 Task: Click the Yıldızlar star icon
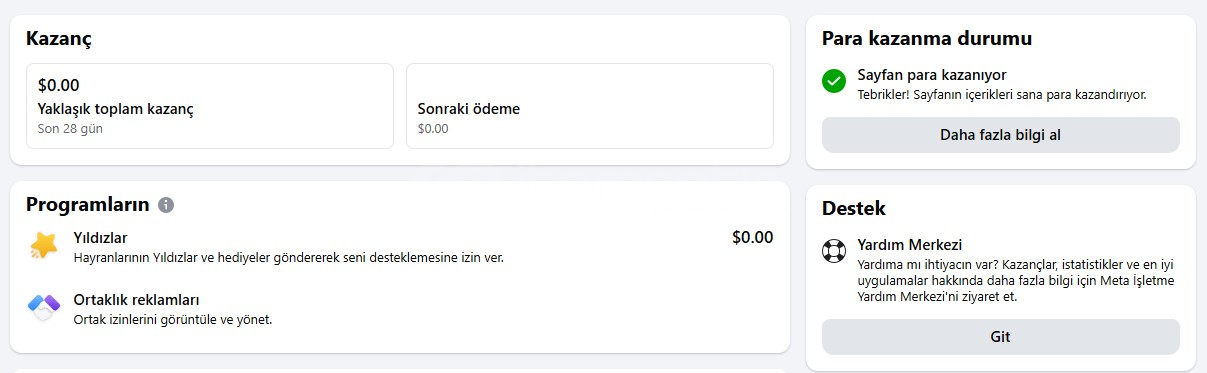click(44, 246)
